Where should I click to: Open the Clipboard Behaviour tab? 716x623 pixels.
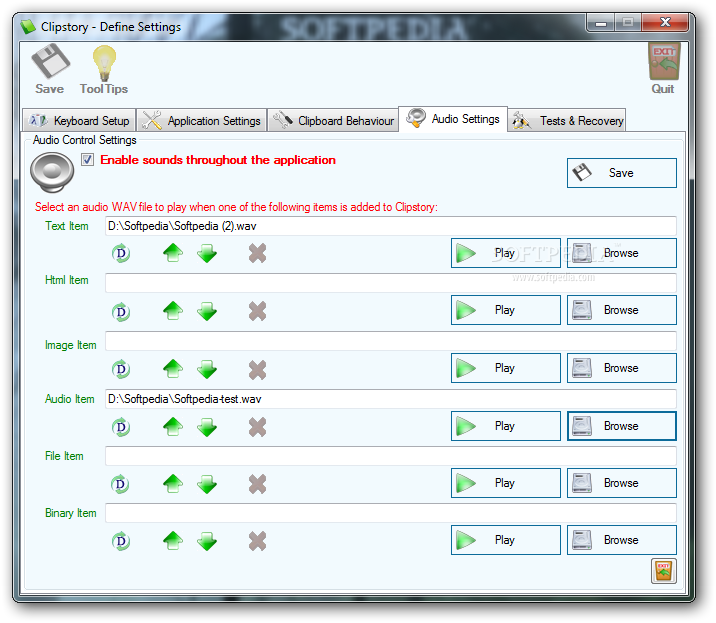point(332,121)
